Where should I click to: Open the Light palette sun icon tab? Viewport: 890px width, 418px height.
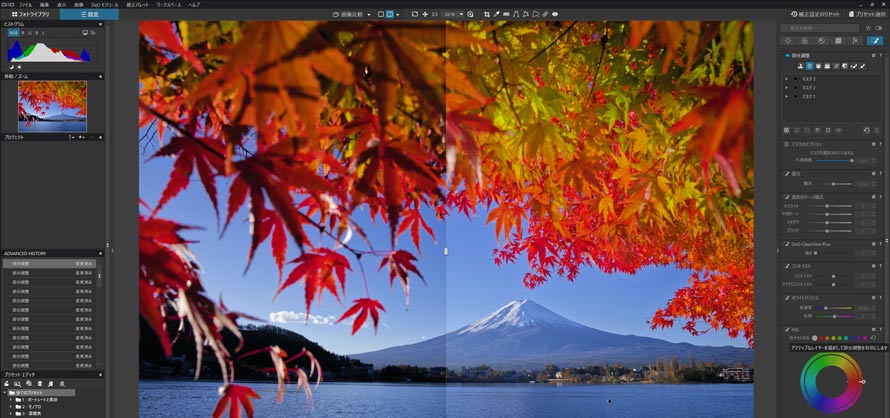[788, 41]
